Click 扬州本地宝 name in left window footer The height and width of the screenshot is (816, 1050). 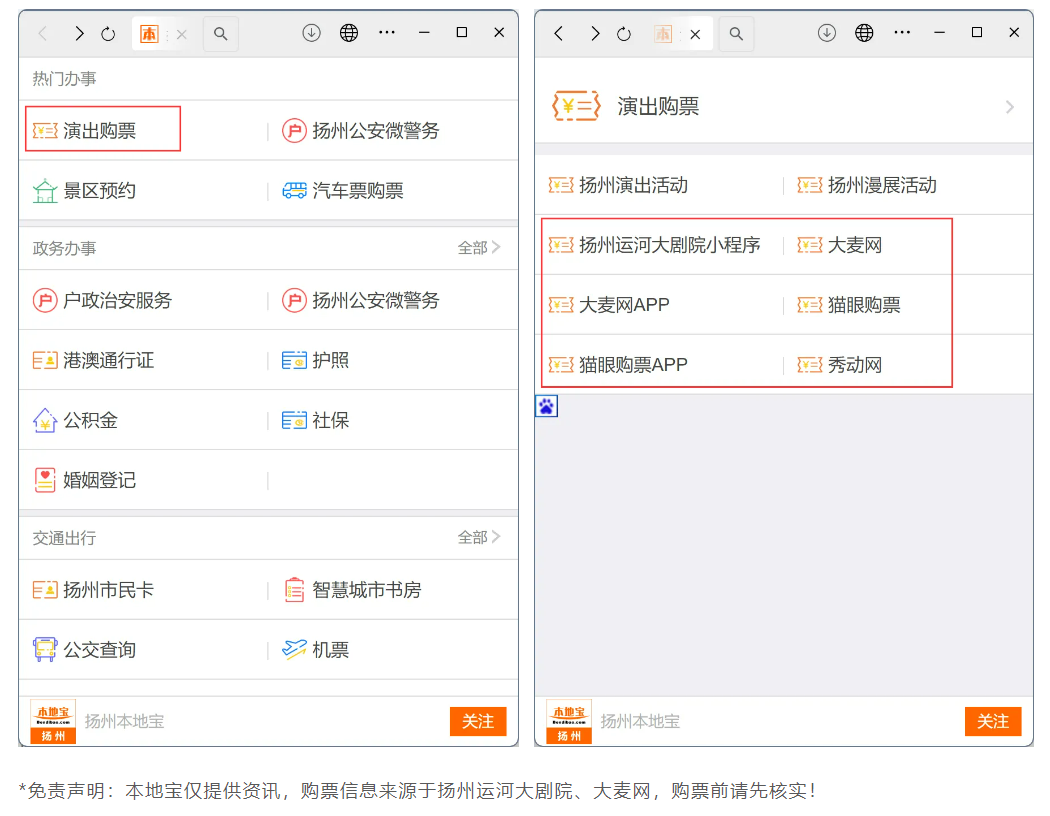pyautogui.click(x=125, y=722)
